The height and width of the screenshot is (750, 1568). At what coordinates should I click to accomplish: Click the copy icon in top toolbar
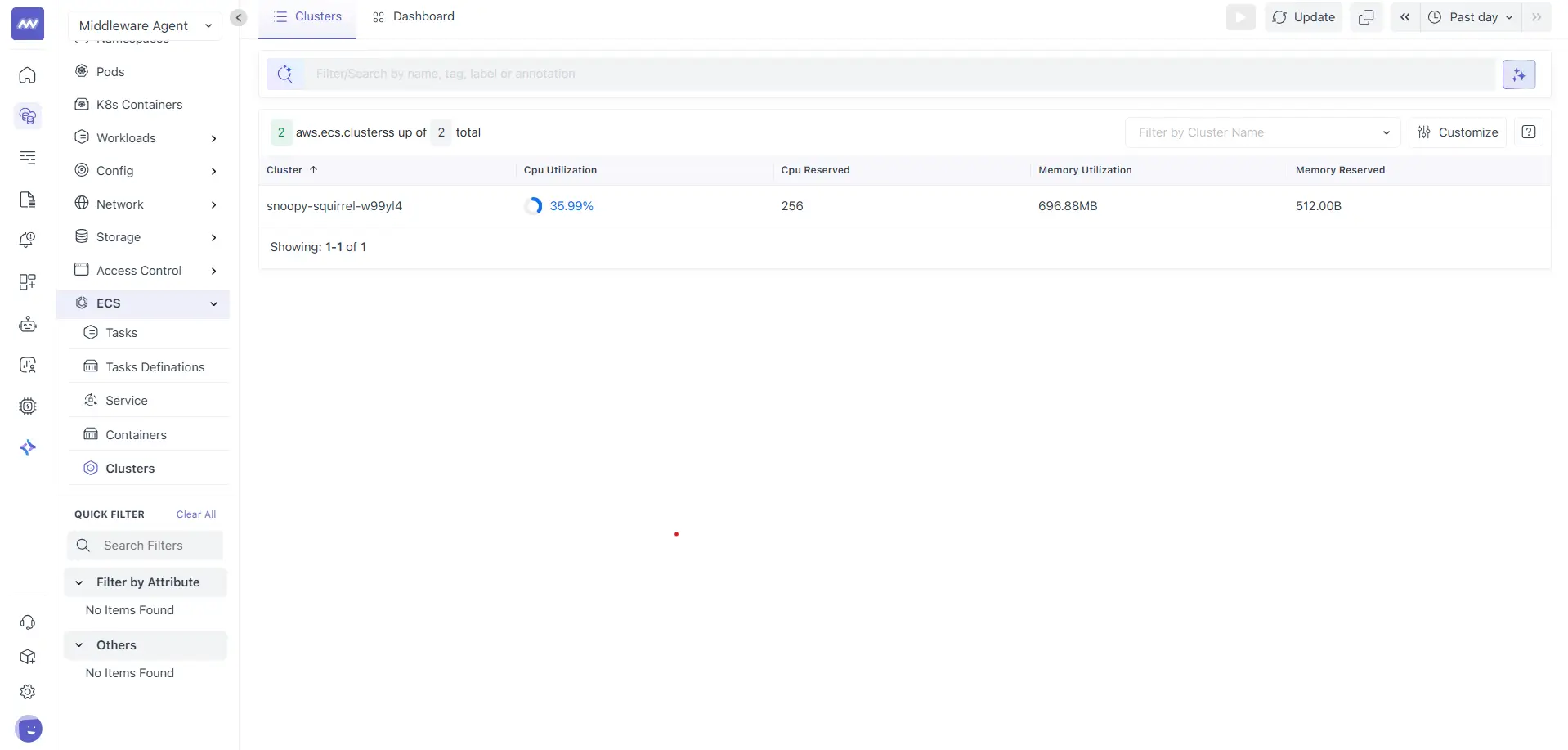click(1366, 16)
